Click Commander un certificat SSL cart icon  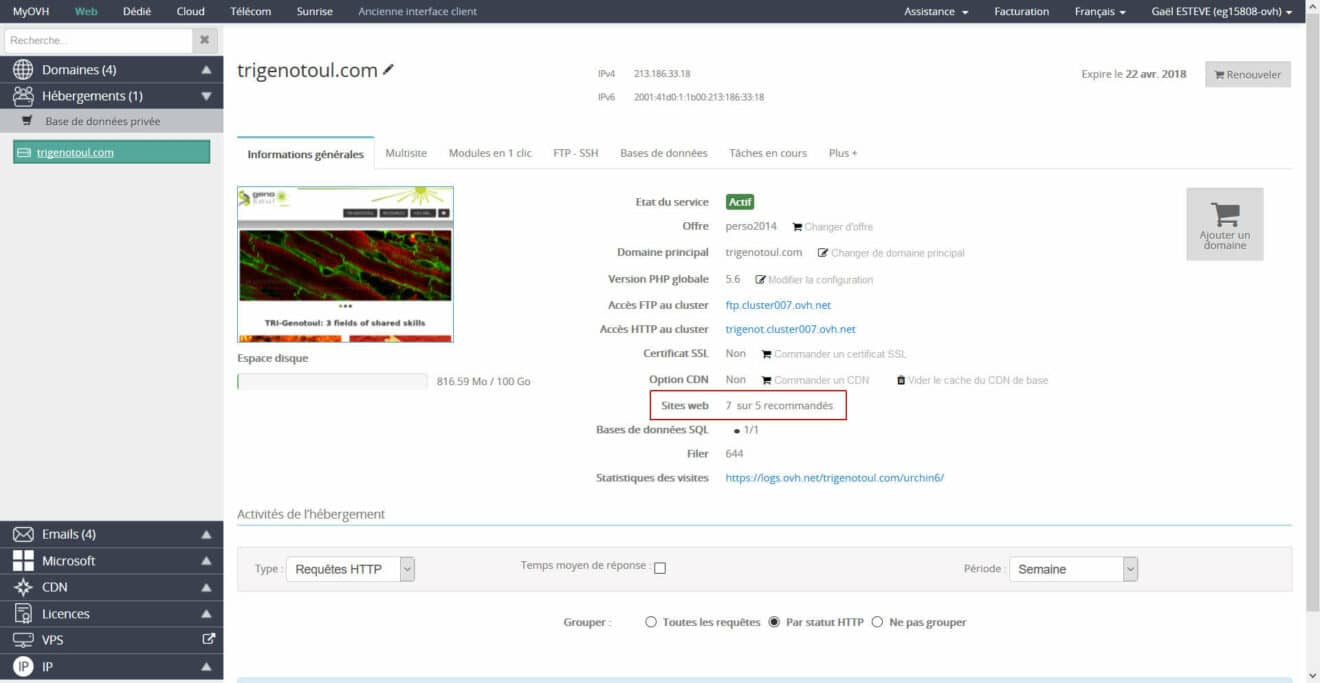pyautogui.click(x=767, y=354)
